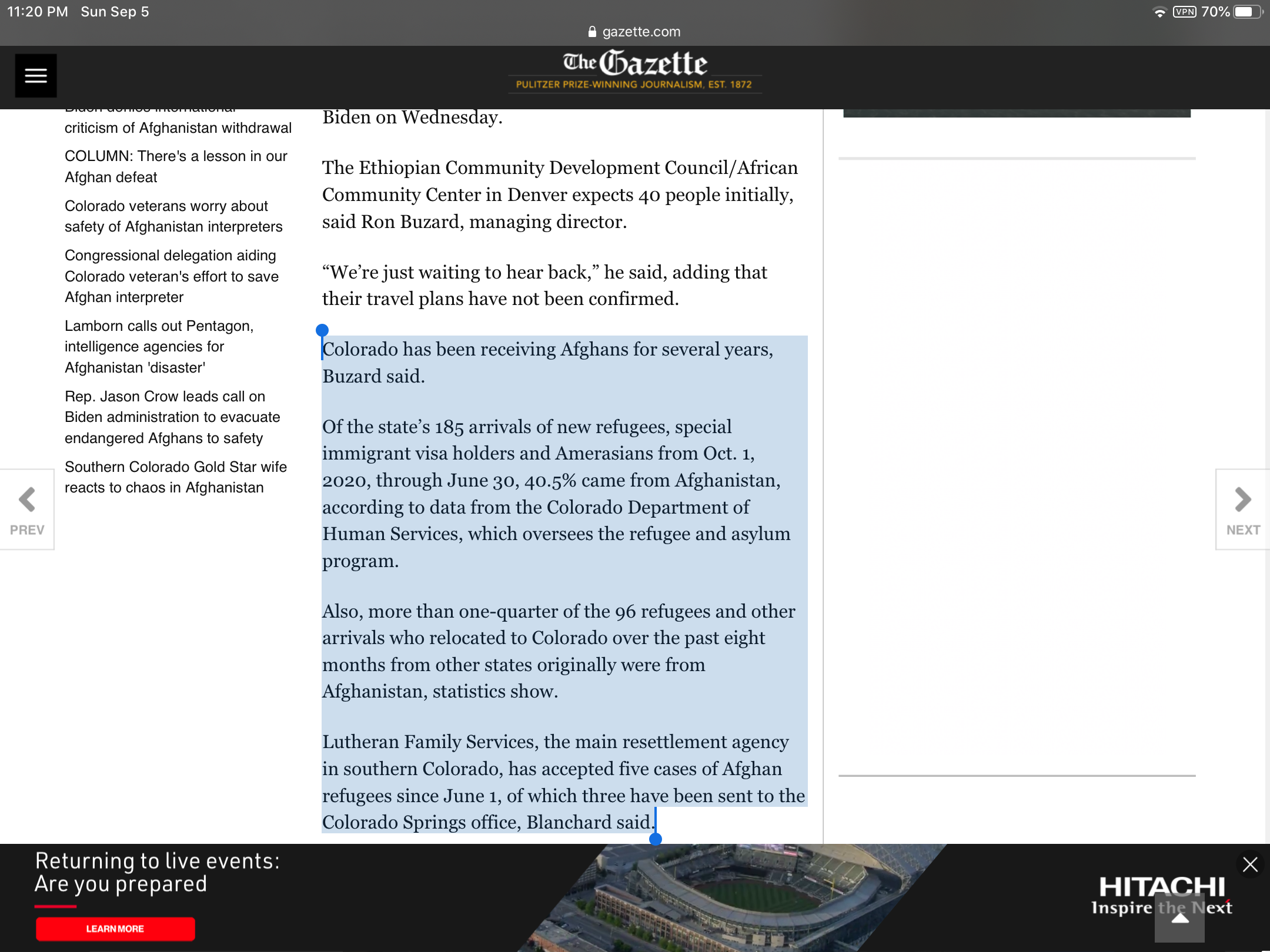Open the hamburger menu
The width and height of the screenshot is (1270, 952).
pyautogui.click(x=36, y=76)
